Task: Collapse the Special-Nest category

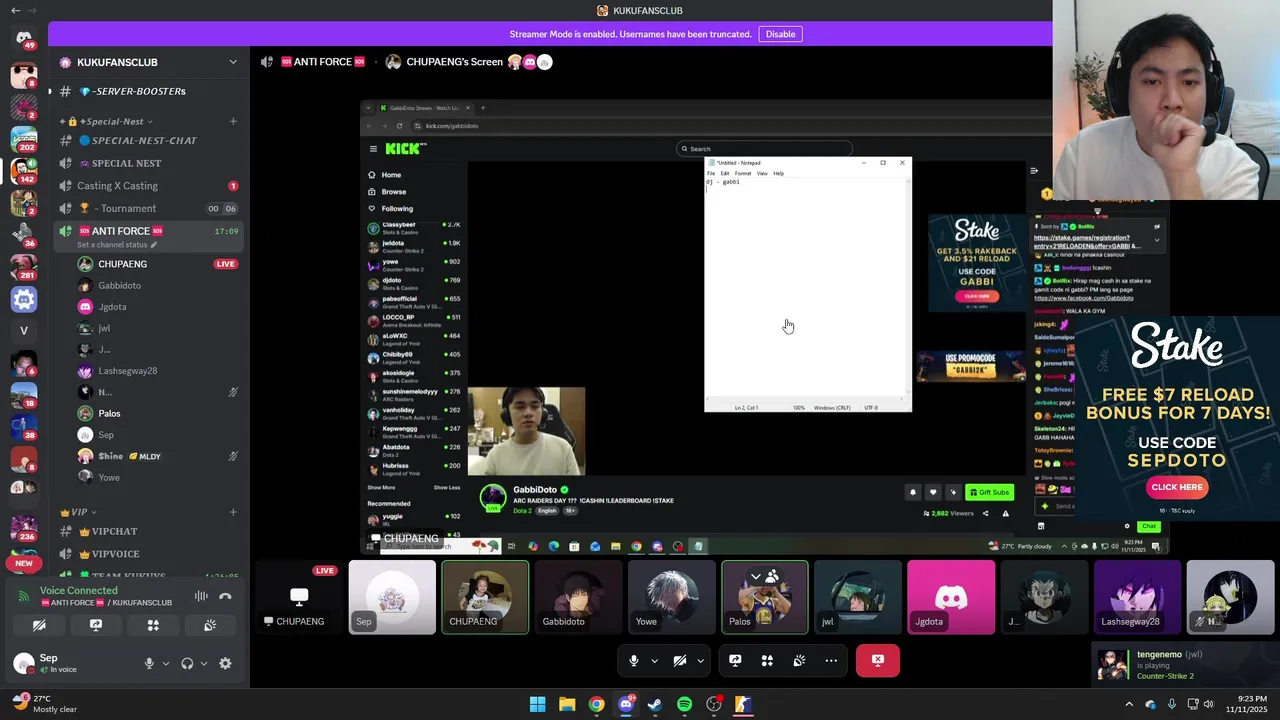Action: coord(112,121)
